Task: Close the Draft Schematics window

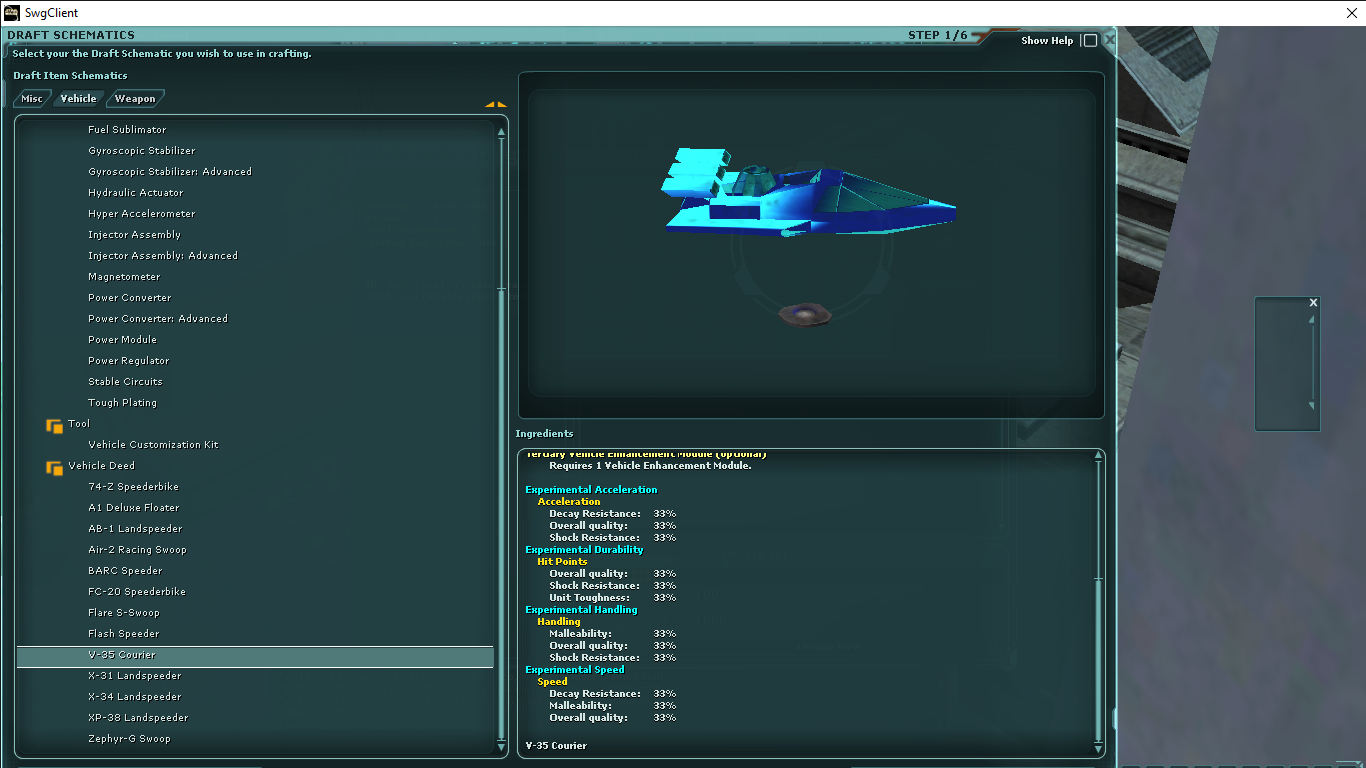Action: [1109, 40]
